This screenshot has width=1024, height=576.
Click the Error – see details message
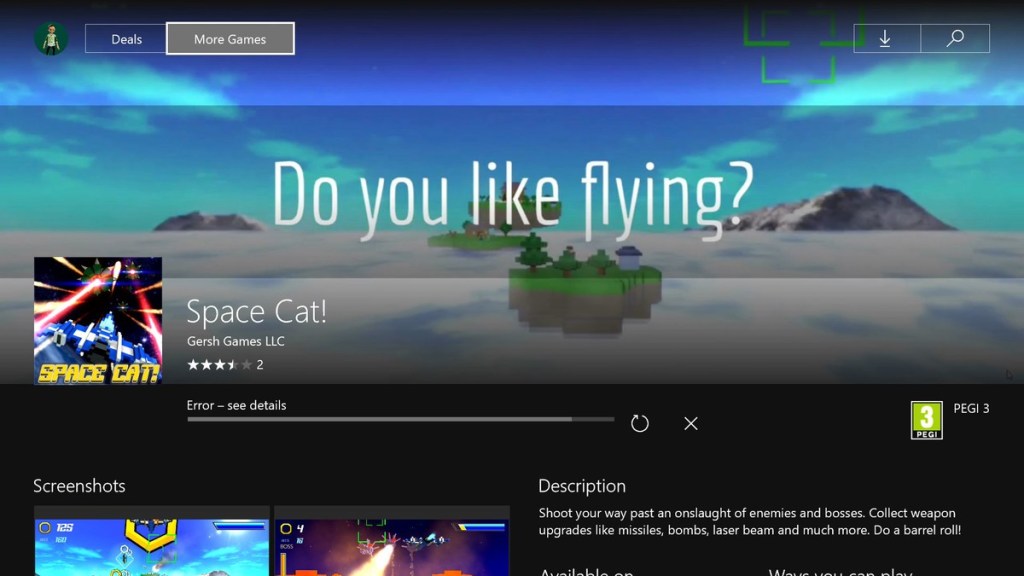[x=236, y=406]
